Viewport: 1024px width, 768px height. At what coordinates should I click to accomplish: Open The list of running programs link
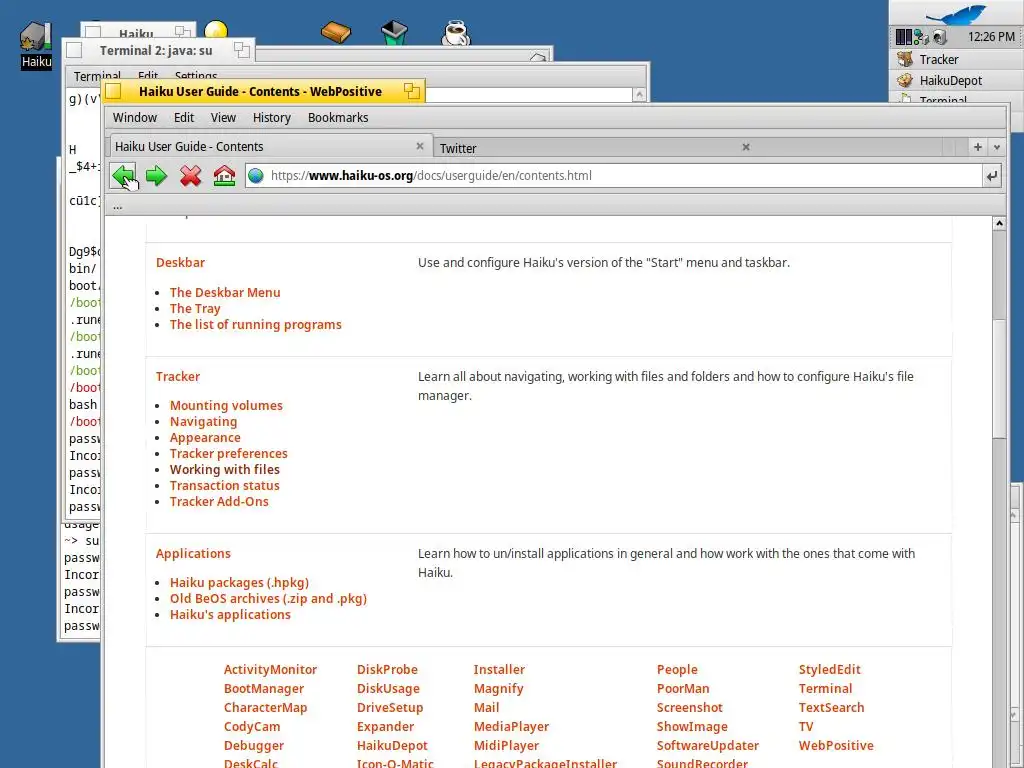(x=255, y=325)
